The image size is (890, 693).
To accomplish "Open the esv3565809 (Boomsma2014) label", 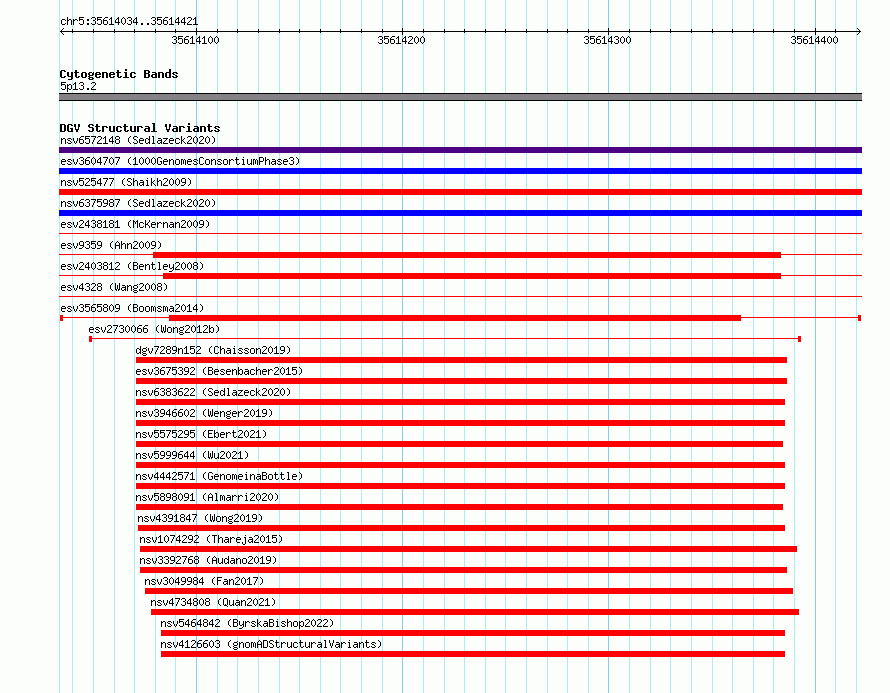I will 132,308.
